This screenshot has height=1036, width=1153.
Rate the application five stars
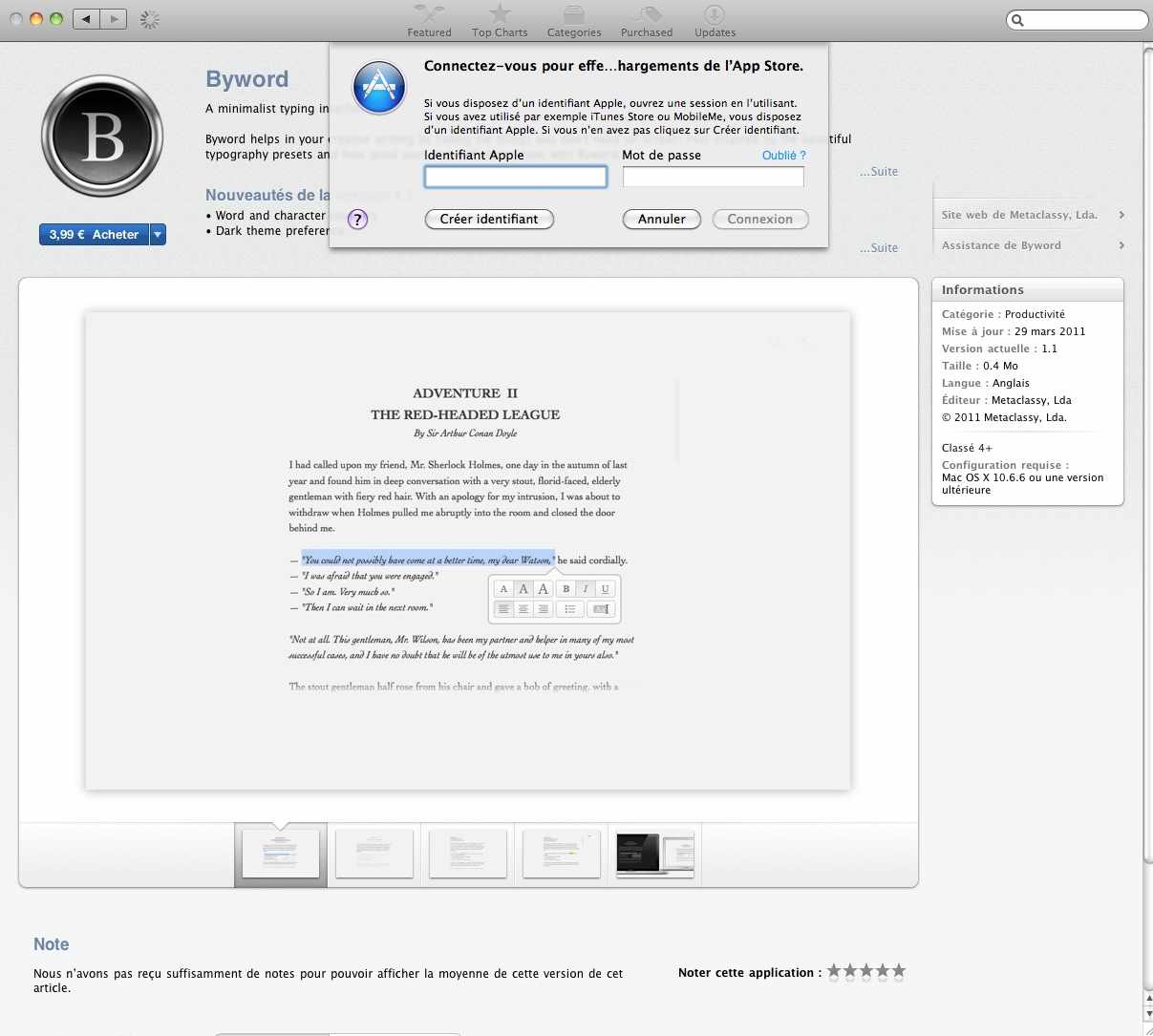pyautogui.click(x=899, y=972)
